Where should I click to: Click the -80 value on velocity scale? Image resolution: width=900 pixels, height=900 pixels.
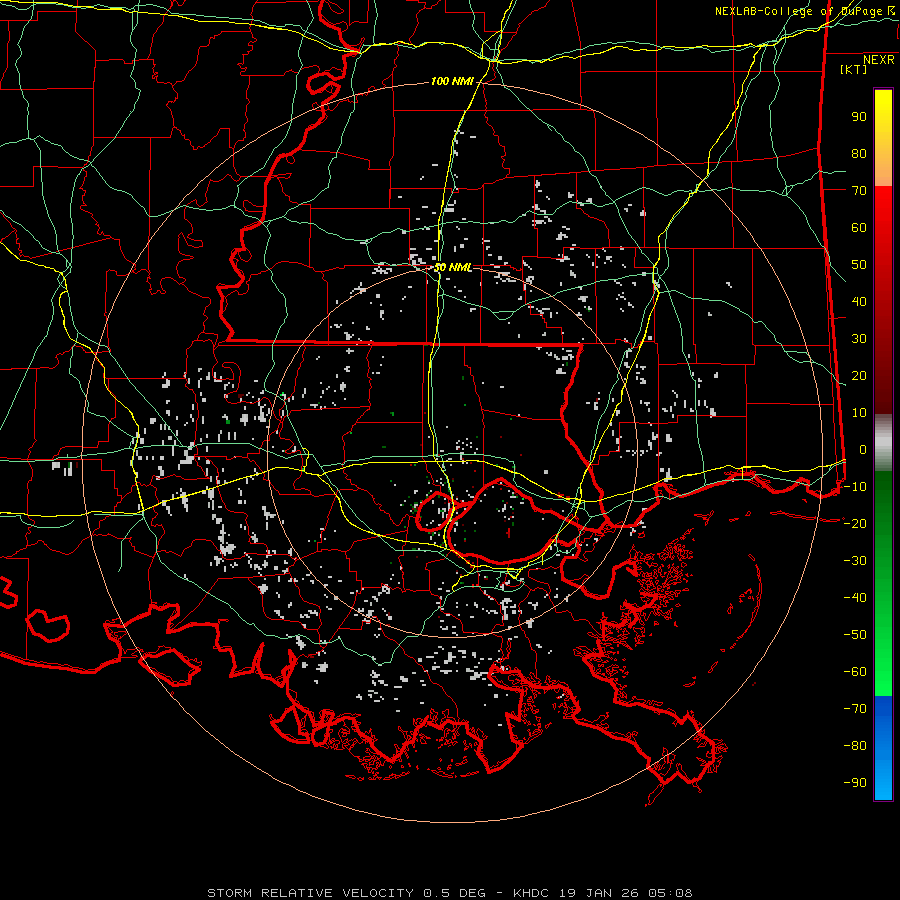[x=855, y=746]
